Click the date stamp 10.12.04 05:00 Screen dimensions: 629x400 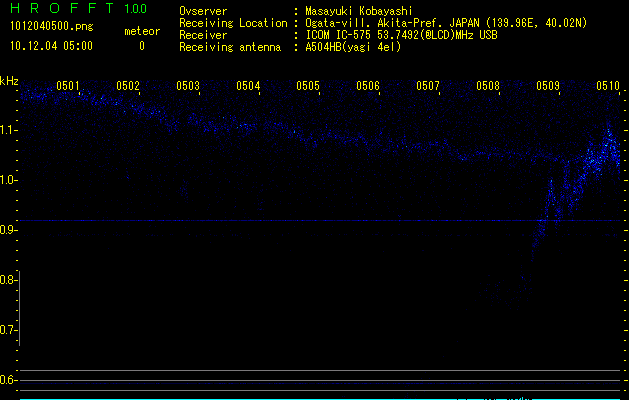click(51, 46)
